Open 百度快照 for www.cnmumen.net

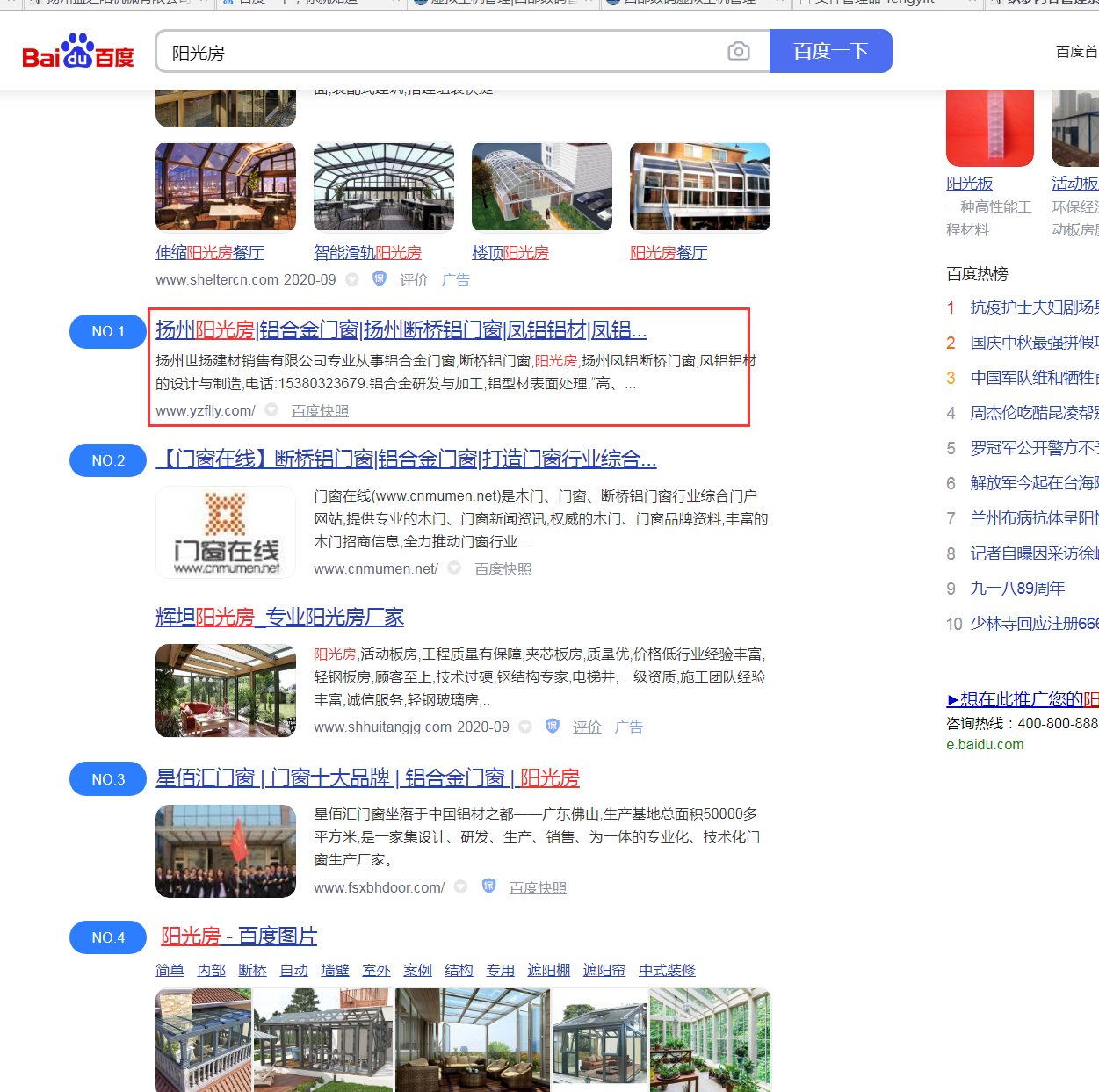[x=503, y=568]
